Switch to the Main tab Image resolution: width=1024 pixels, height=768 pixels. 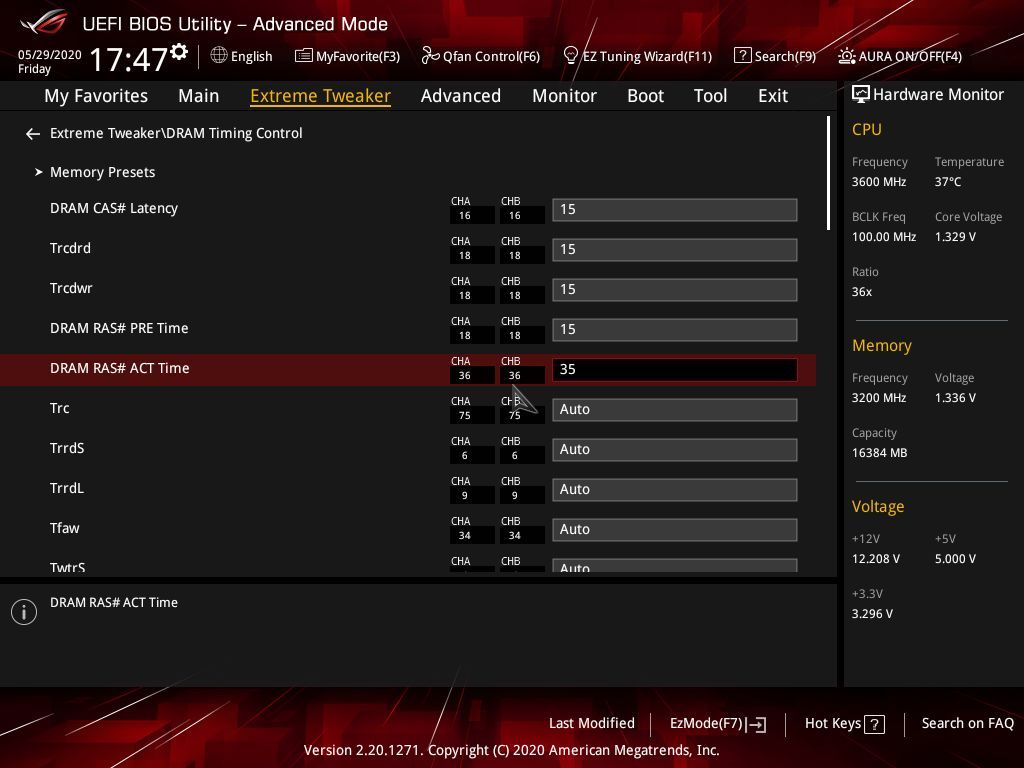tap(199, 96)
